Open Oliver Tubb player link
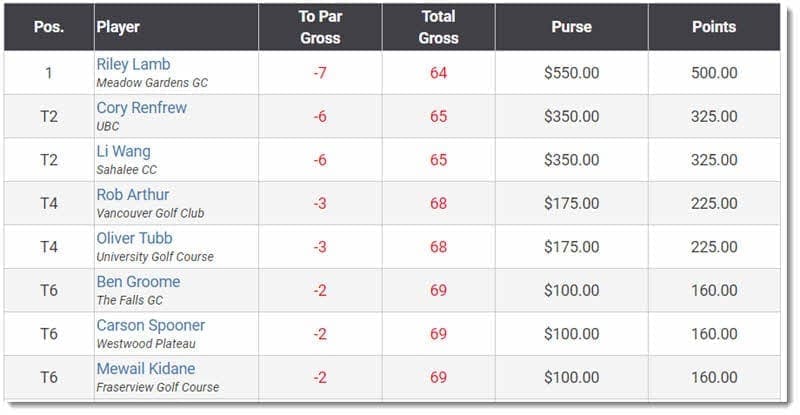This screenshot has width=800, height=415. [134, 238]
